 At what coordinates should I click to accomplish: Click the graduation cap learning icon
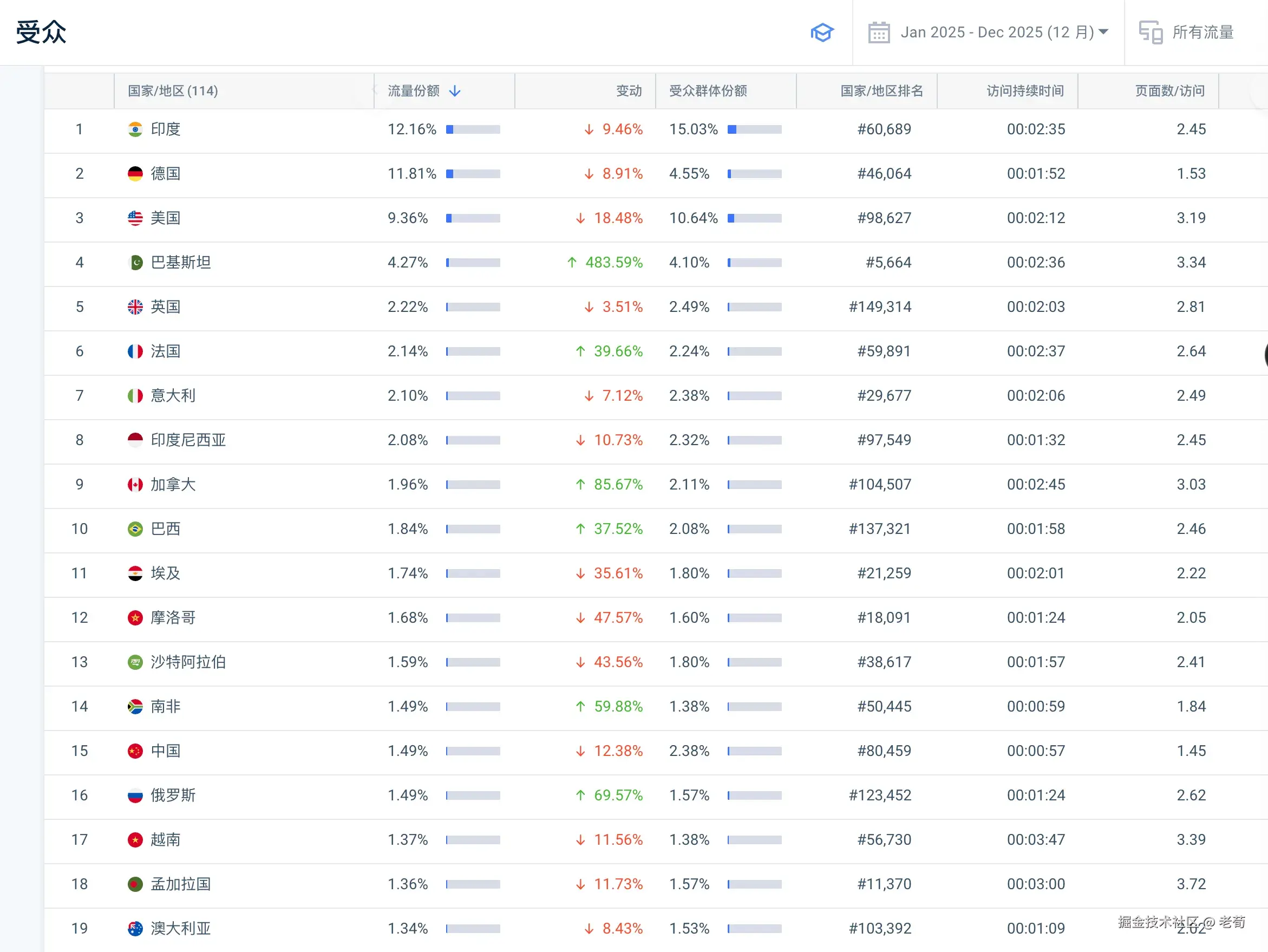coord(821,32)
